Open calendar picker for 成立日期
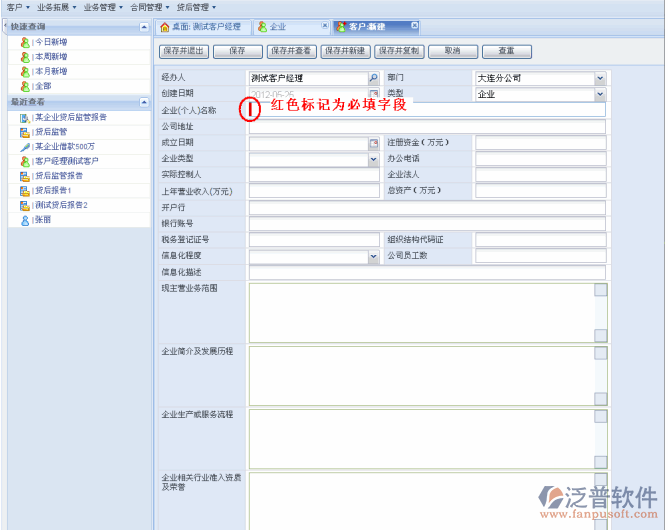 [x=374, y=143]
